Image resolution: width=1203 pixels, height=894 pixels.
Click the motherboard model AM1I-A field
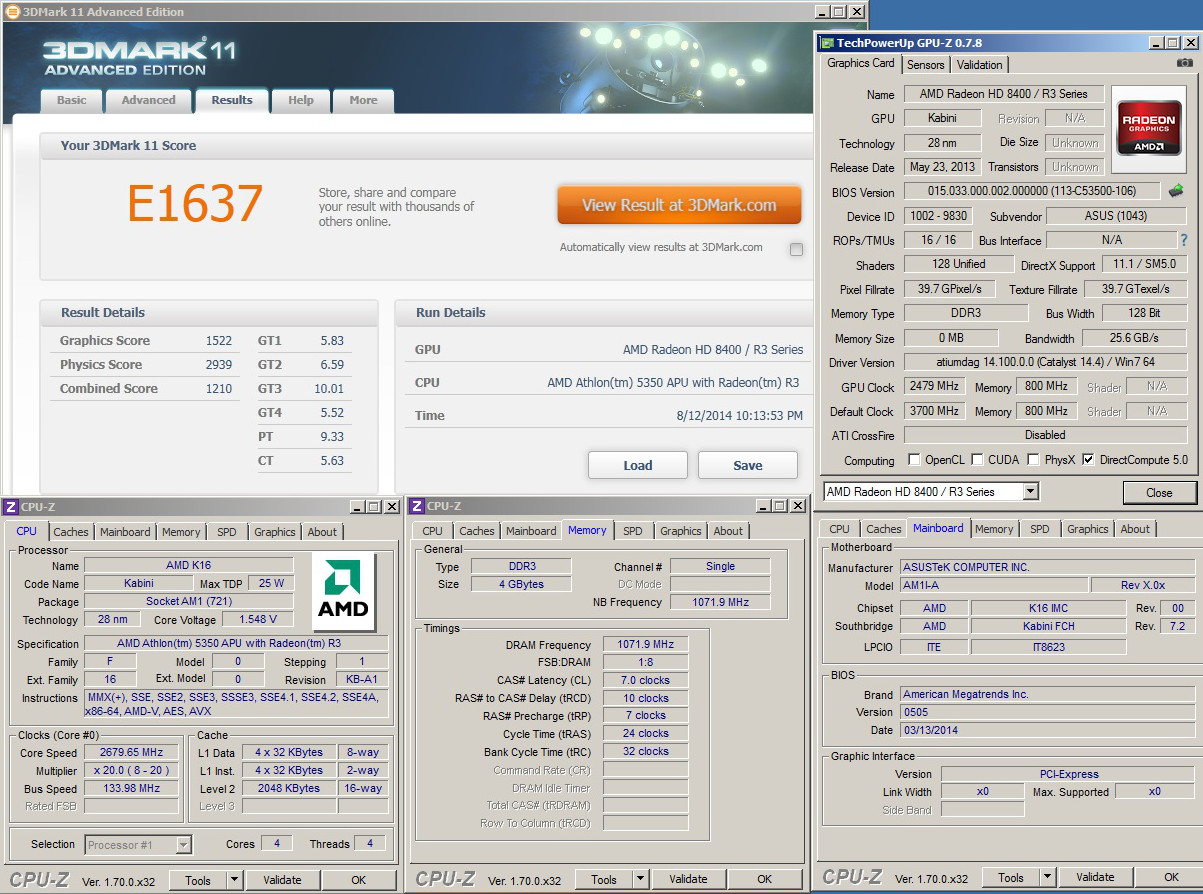pos(993,586)
